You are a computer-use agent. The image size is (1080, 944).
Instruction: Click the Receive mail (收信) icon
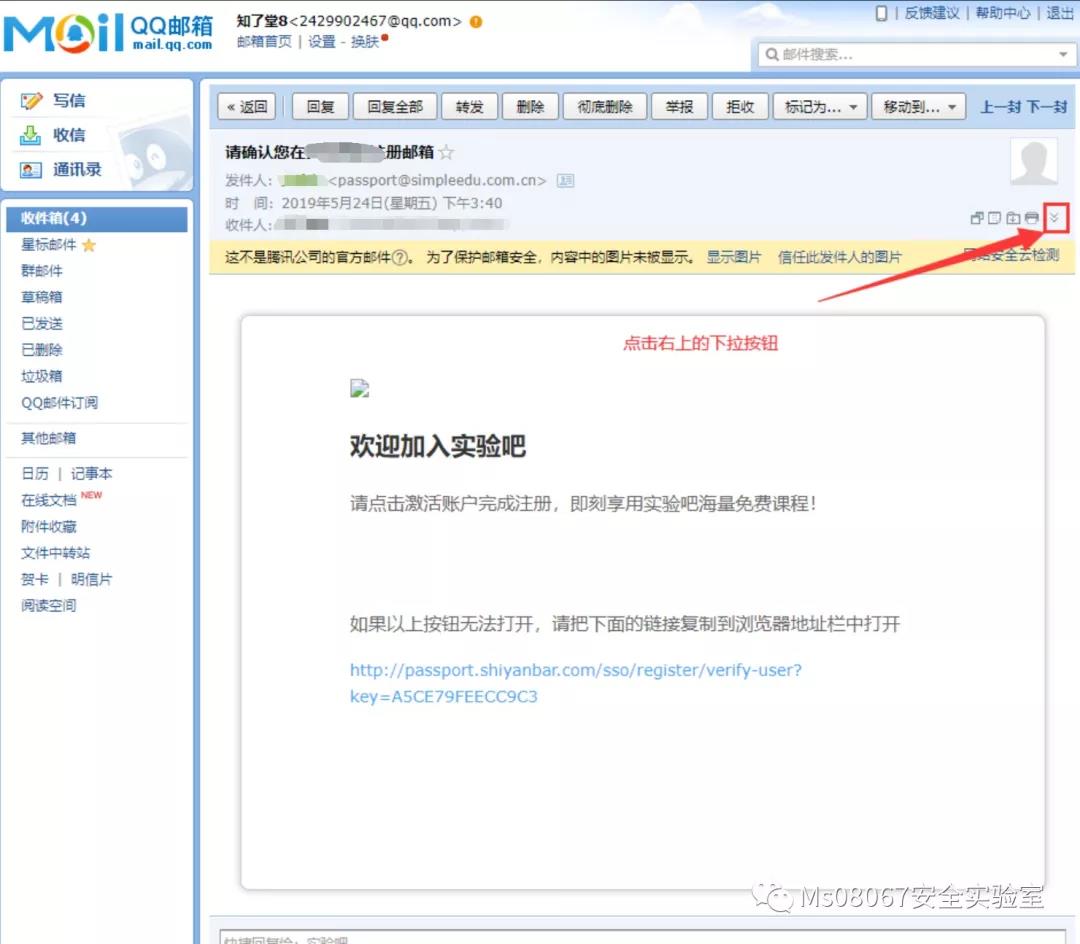(x=32, y=135)
